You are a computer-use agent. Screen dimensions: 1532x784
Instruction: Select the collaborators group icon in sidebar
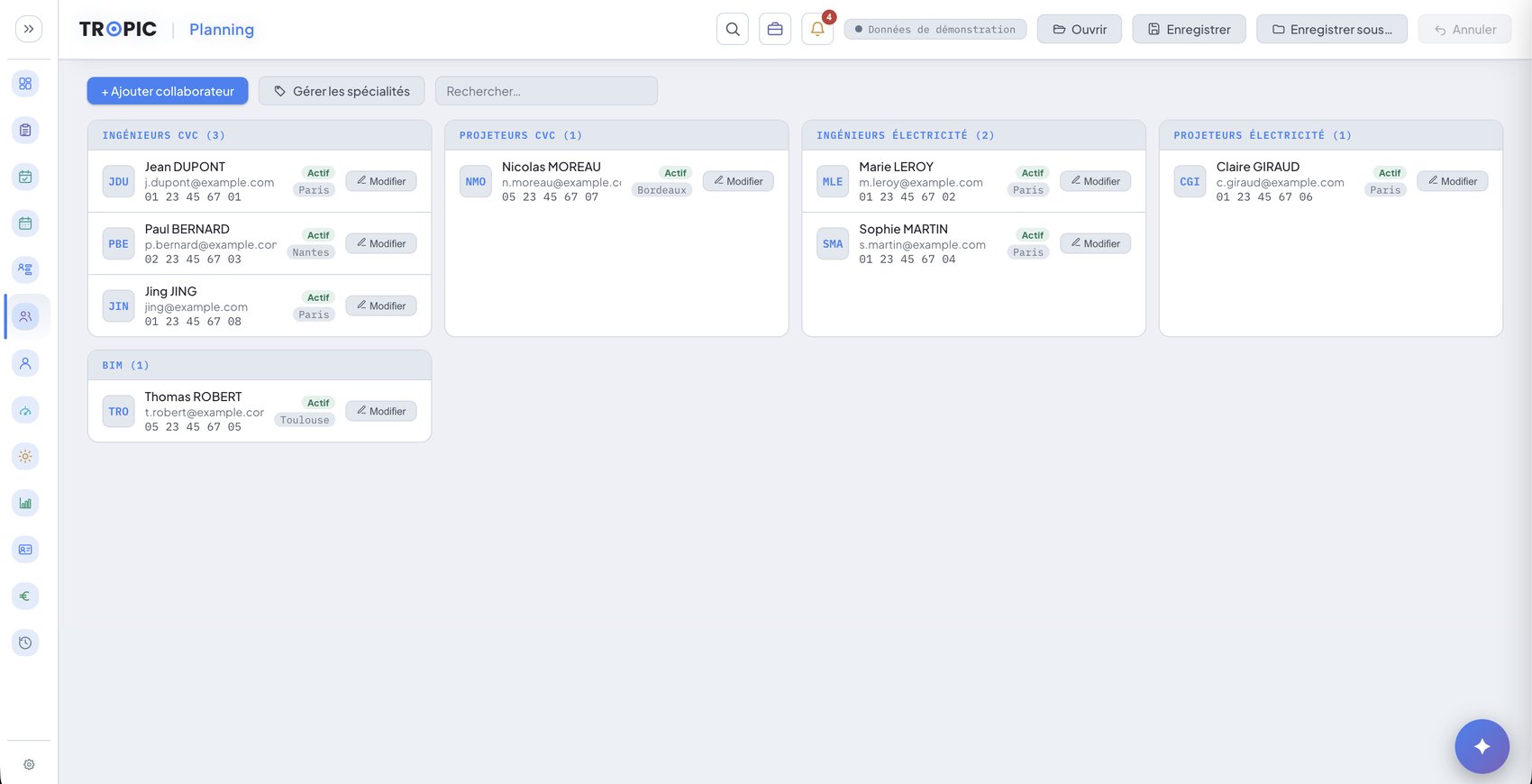point(25,316)
